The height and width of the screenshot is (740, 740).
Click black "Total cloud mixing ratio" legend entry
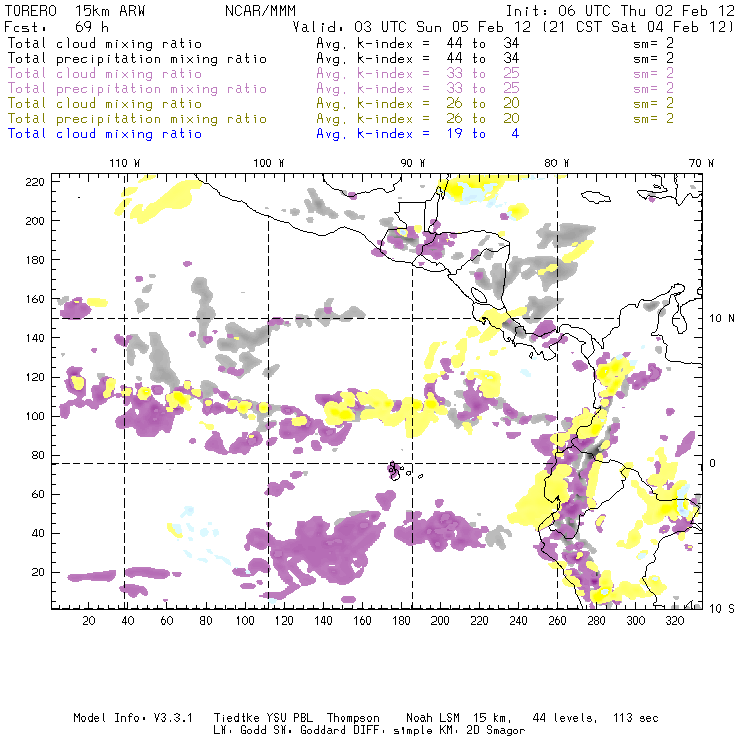[105, 44]
